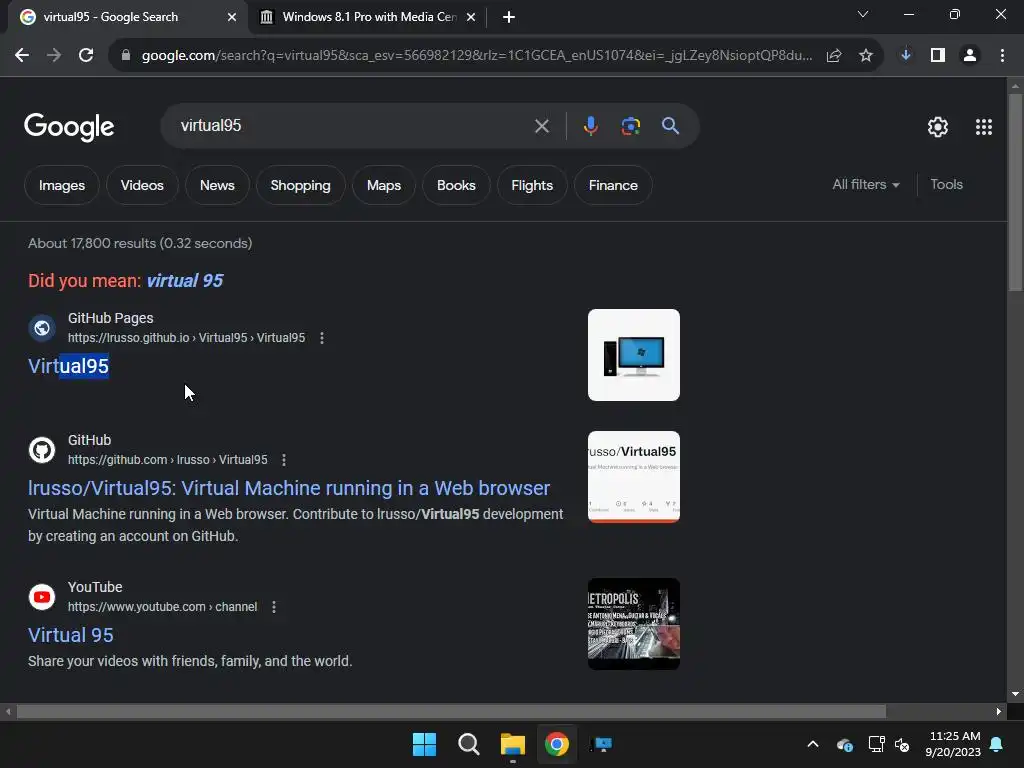1024x768 pixels.
Task: Clear the Google search box
Action: coord(542,125)
